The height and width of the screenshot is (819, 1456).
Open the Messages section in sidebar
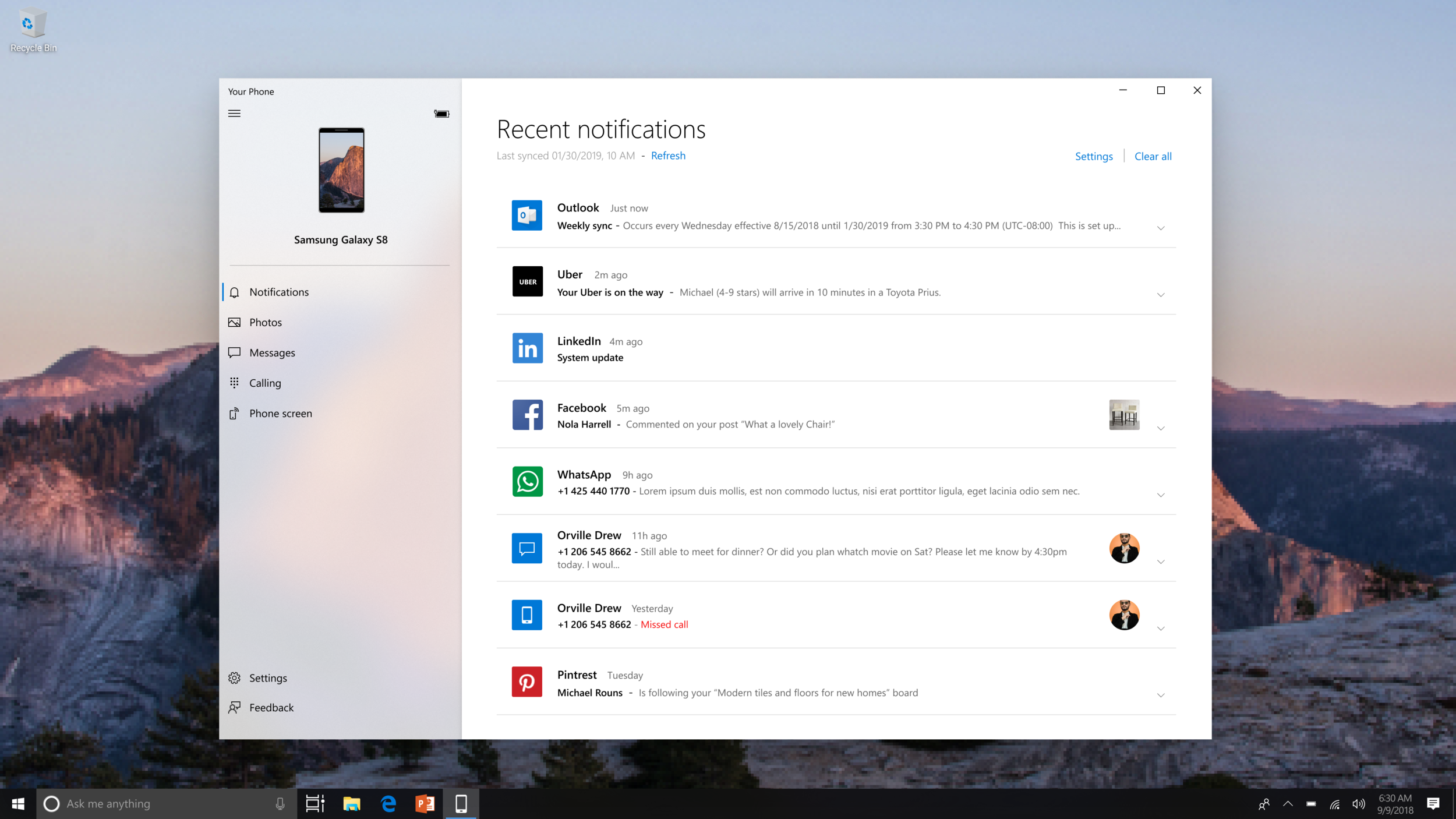pos(271,352)
